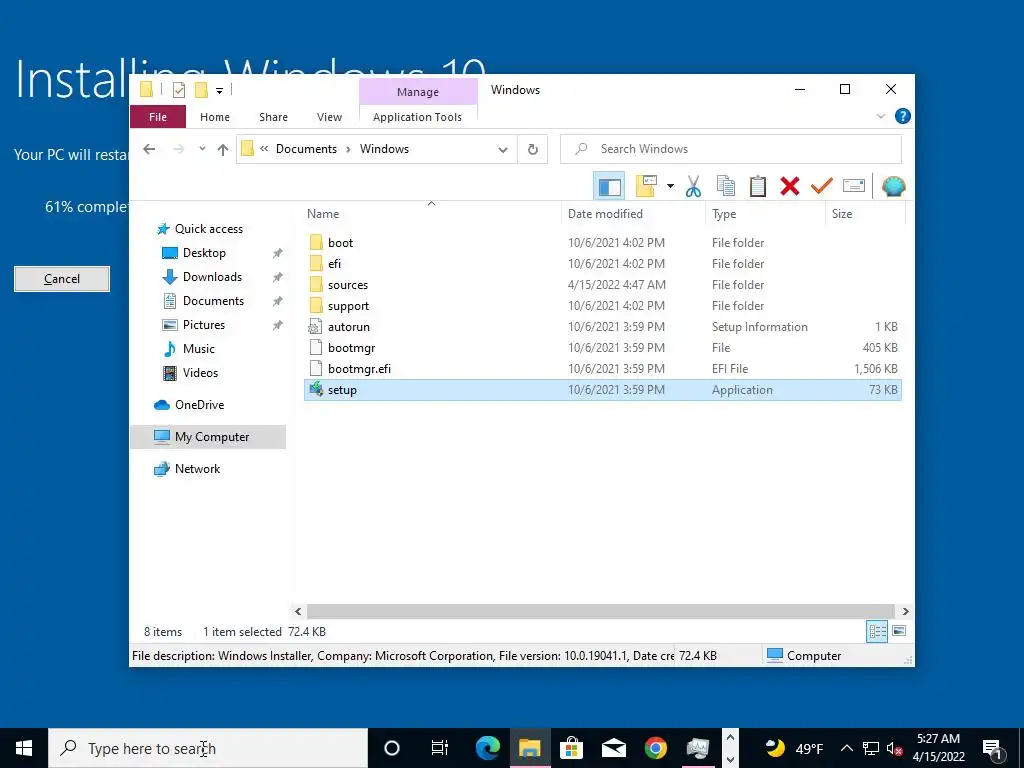1024x768 pixels.
Task: Refresh the Windows folder view
Action: pyautogui.click(x=533, y=150)
